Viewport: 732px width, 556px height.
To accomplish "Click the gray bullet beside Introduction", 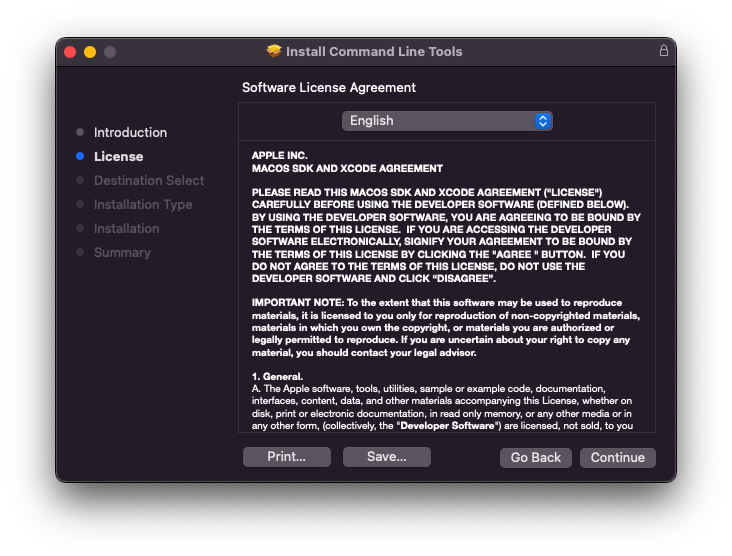I will [80, 132].
